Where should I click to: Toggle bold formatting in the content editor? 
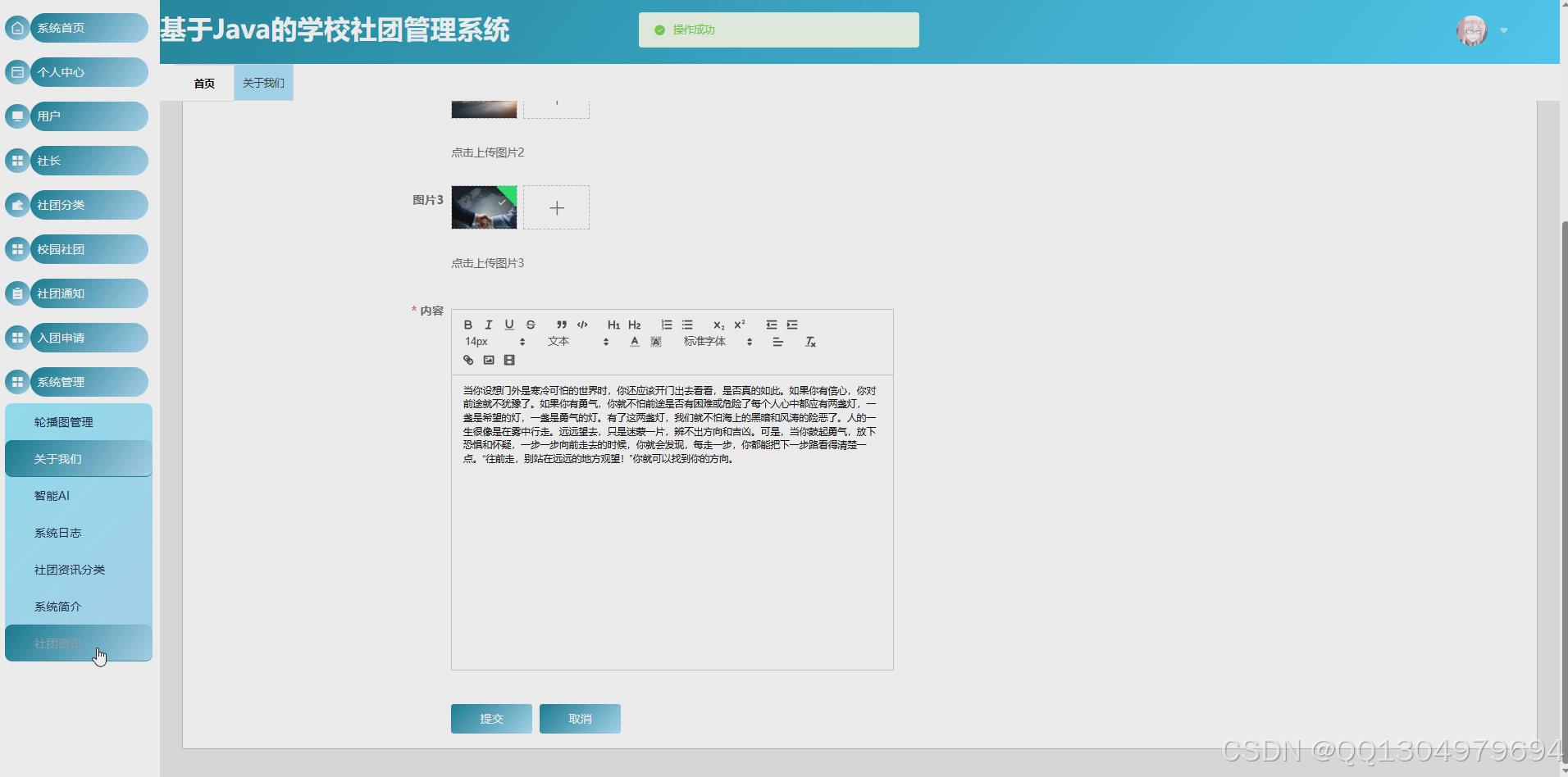468,325
